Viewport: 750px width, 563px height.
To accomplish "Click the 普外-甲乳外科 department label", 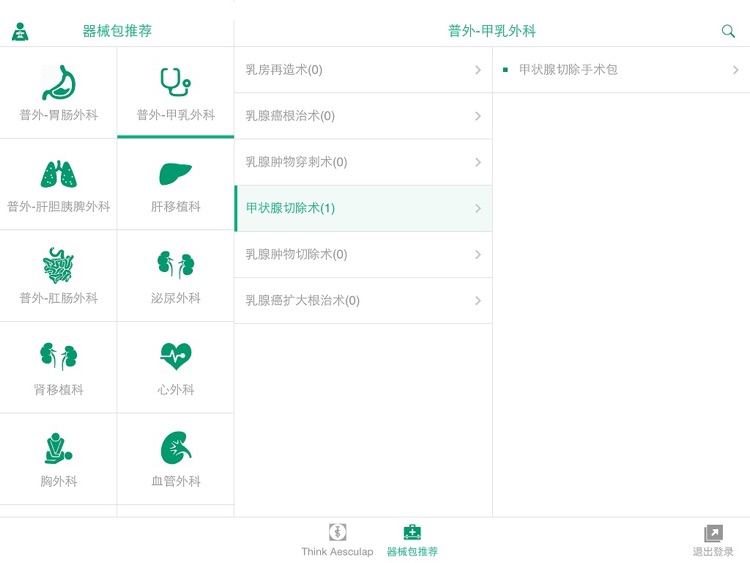I will 176,115.
